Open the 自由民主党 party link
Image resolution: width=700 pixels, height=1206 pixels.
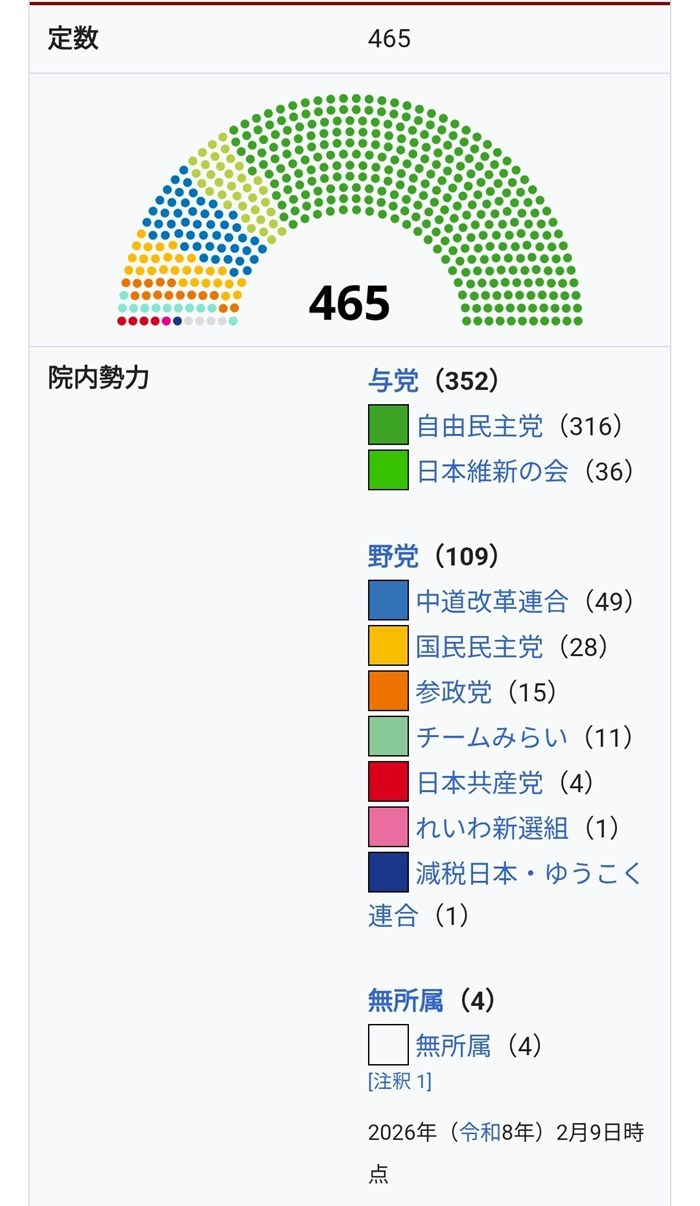(x=480, y=427)
